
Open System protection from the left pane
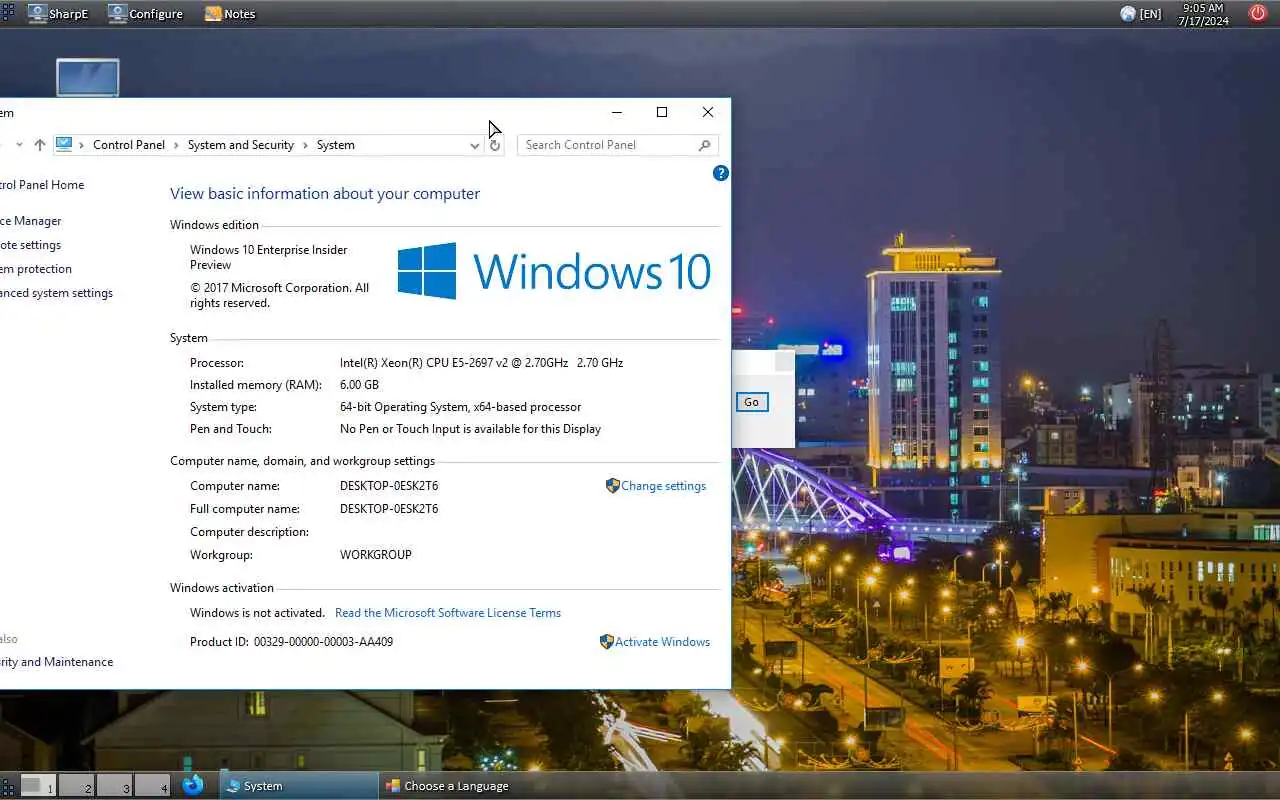pyautogui.click(x=36, y=269)
